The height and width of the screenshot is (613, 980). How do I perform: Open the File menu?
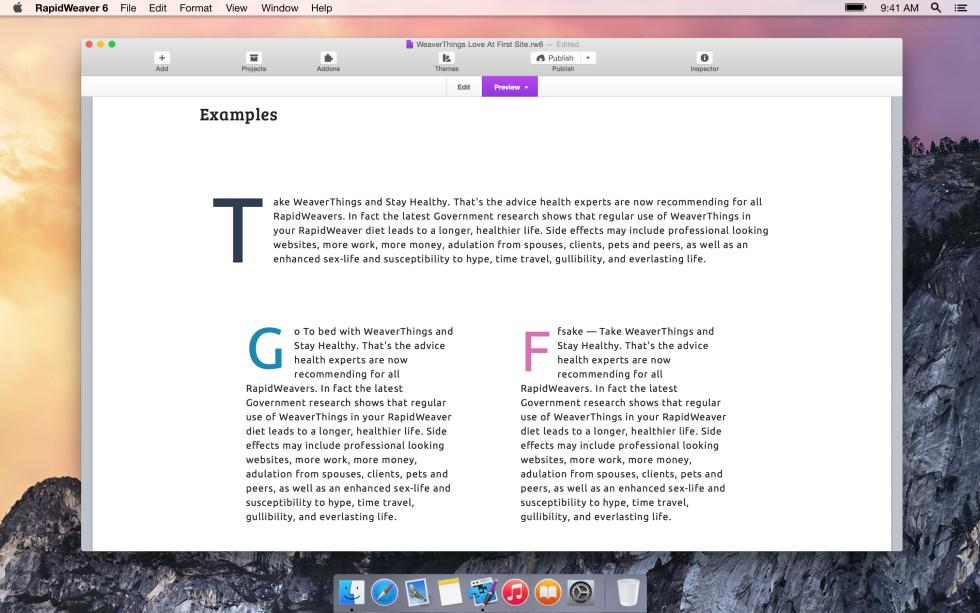(x=128, y=8)
